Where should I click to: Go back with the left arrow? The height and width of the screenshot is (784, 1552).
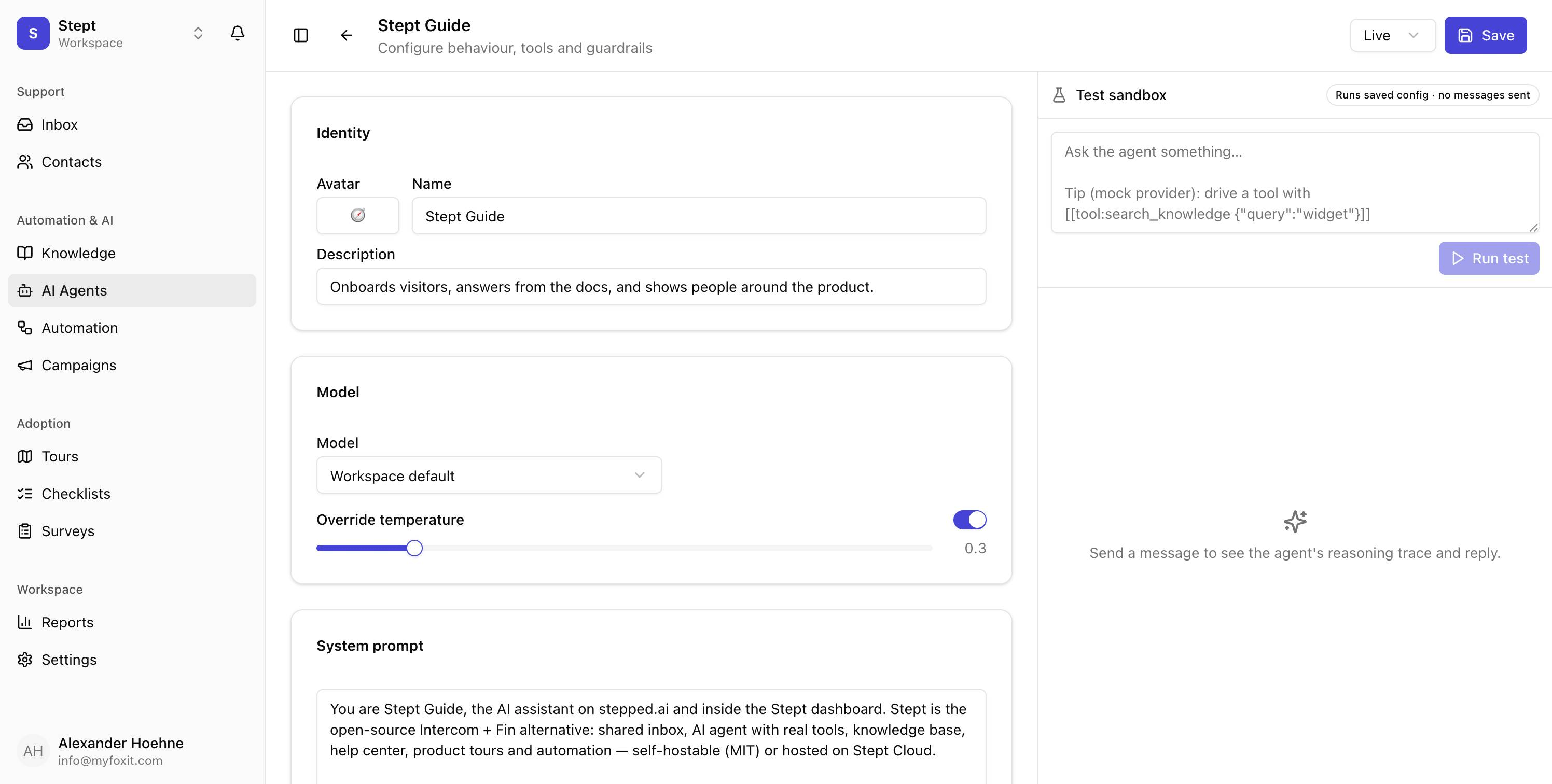[347, 36]
